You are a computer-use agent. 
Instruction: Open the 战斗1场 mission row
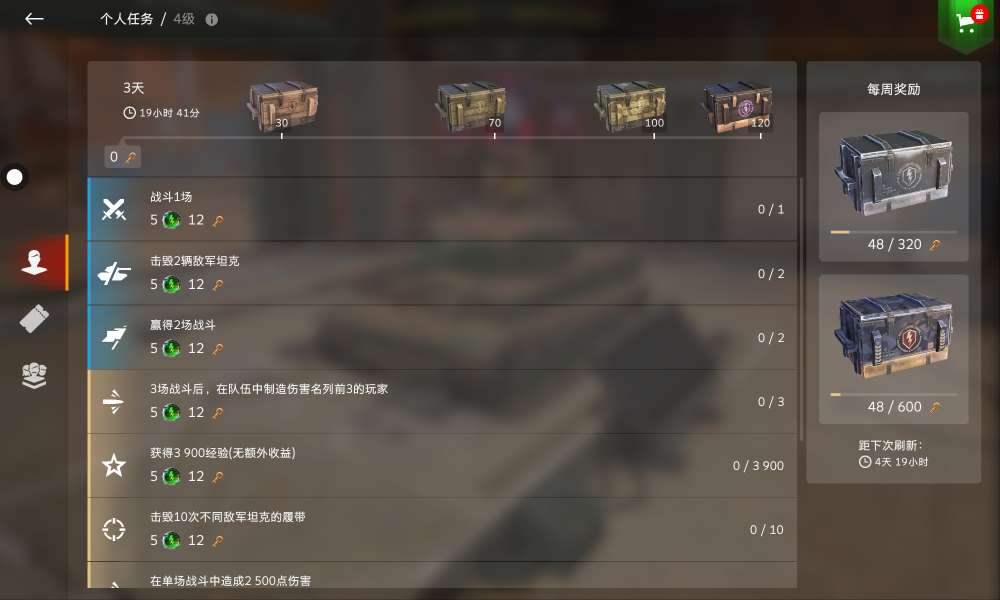tap(442, 209)
